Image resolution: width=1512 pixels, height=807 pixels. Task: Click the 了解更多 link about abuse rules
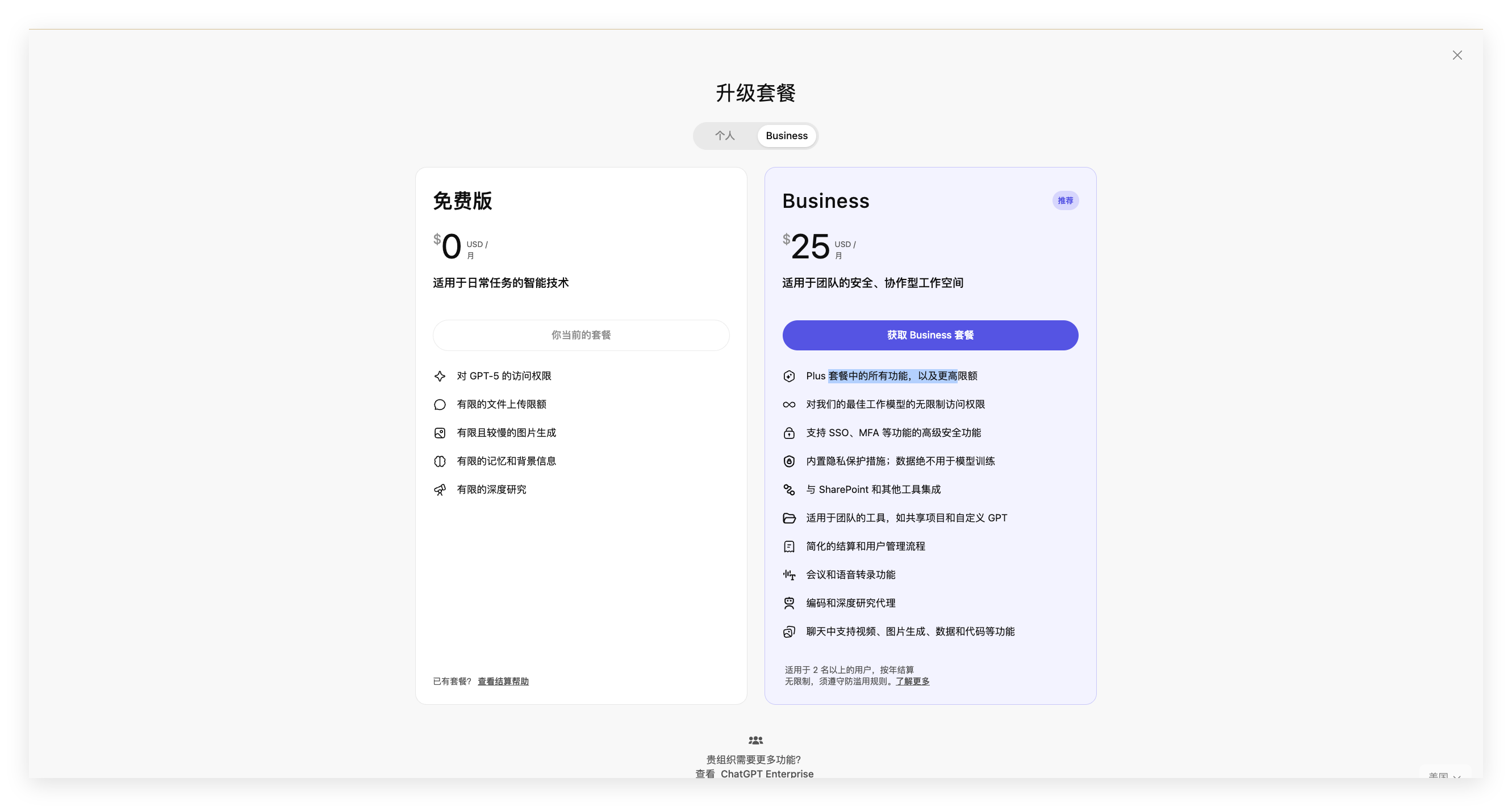point(912,681)
